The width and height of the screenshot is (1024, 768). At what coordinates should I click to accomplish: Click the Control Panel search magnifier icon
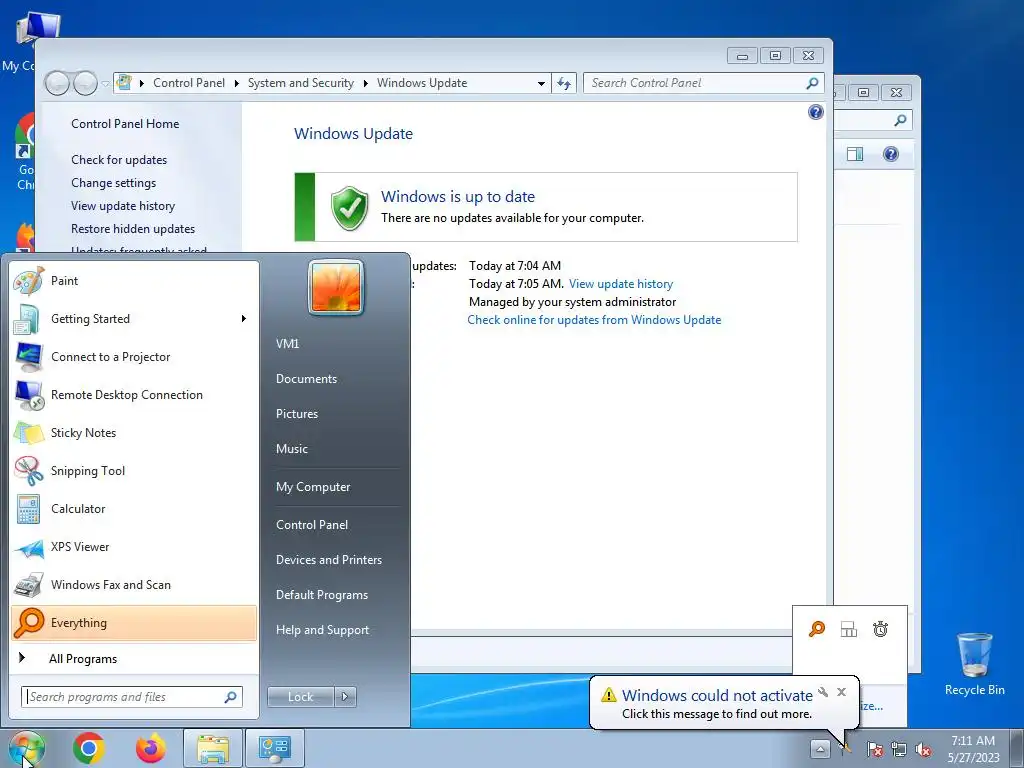(x=812, y=83)
